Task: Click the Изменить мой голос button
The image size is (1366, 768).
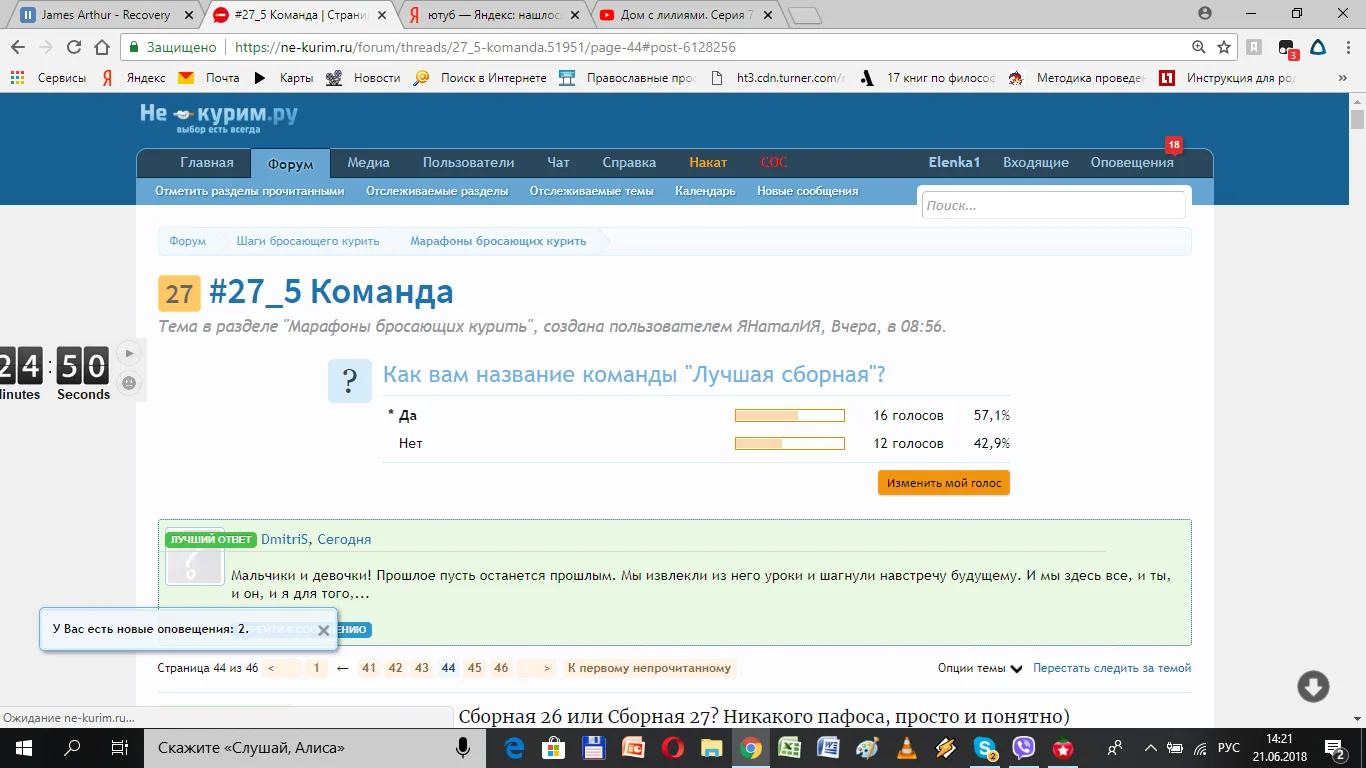Action: pyautogui.click(x=943, y=483)
